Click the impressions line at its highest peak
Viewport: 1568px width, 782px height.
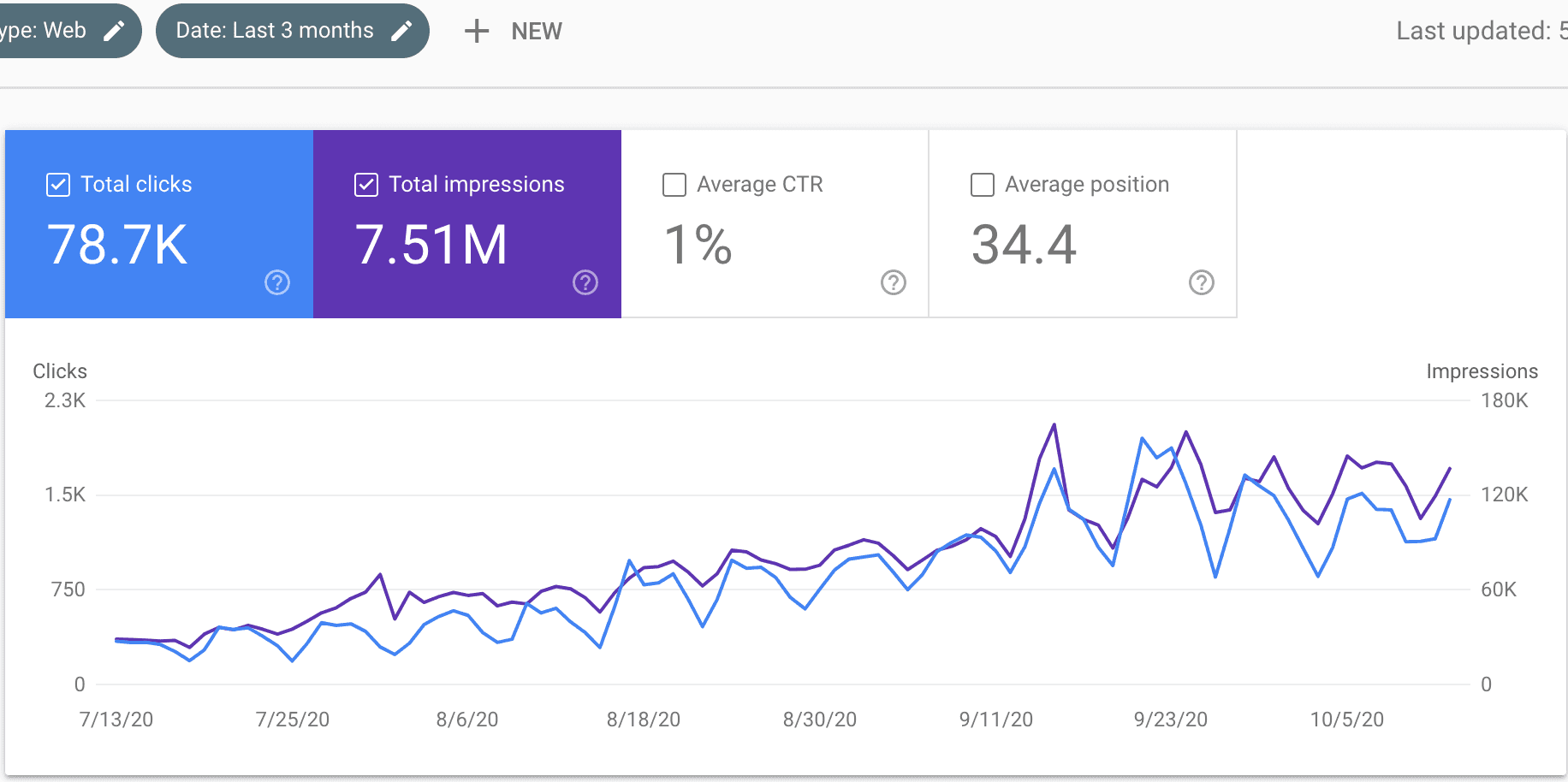click(x=1054, y=423)
